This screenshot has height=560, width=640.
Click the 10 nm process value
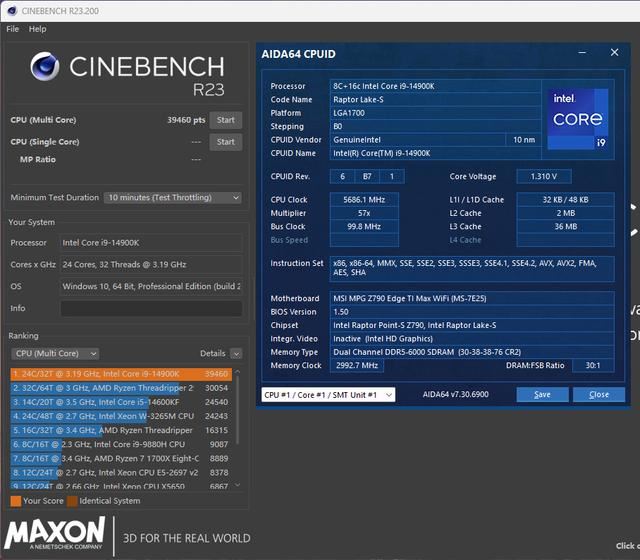(524, 140)
